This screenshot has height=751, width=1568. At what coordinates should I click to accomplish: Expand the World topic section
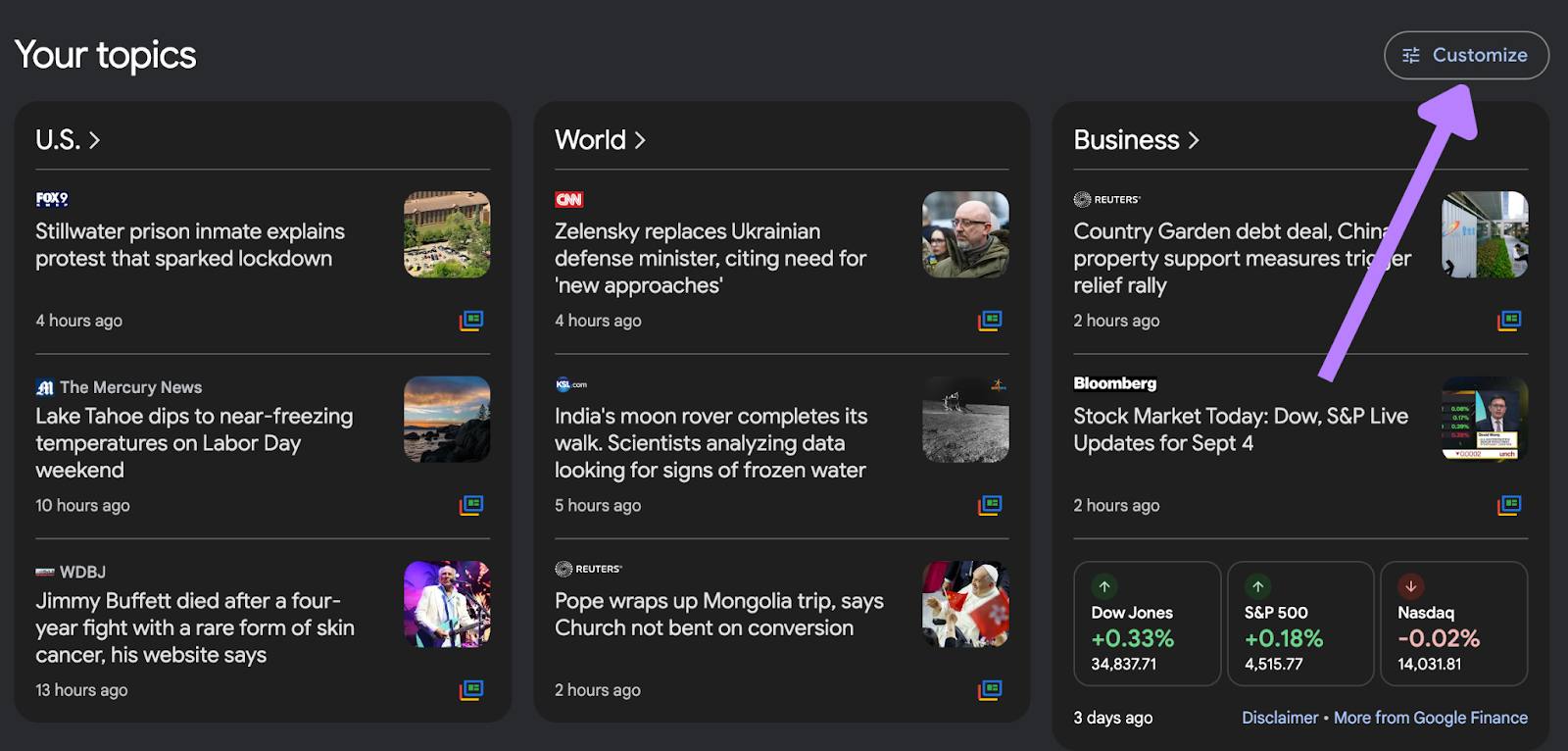tap(600, 140)
